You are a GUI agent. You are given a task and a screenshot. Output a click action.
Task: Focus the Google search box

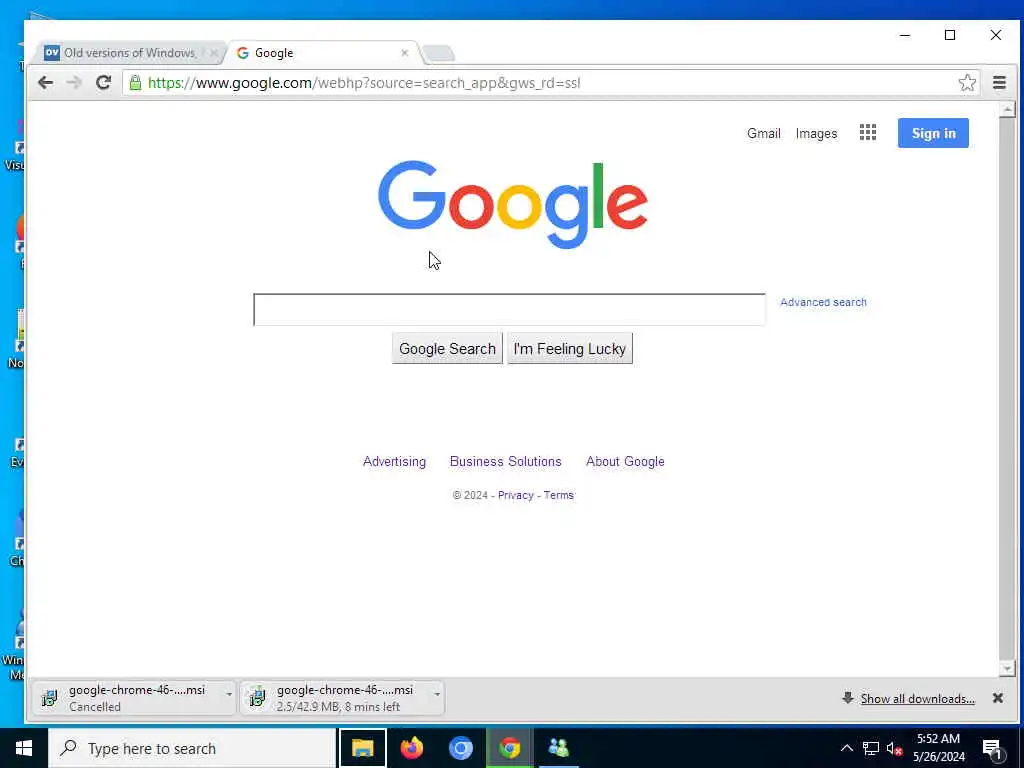click(509, 310)
